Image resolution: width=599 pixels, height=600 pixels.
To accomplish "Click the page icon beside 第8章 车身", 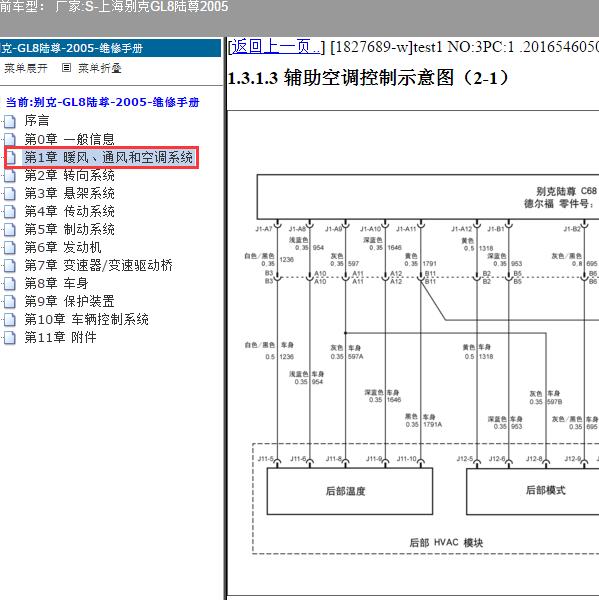I will coord(10,284).
